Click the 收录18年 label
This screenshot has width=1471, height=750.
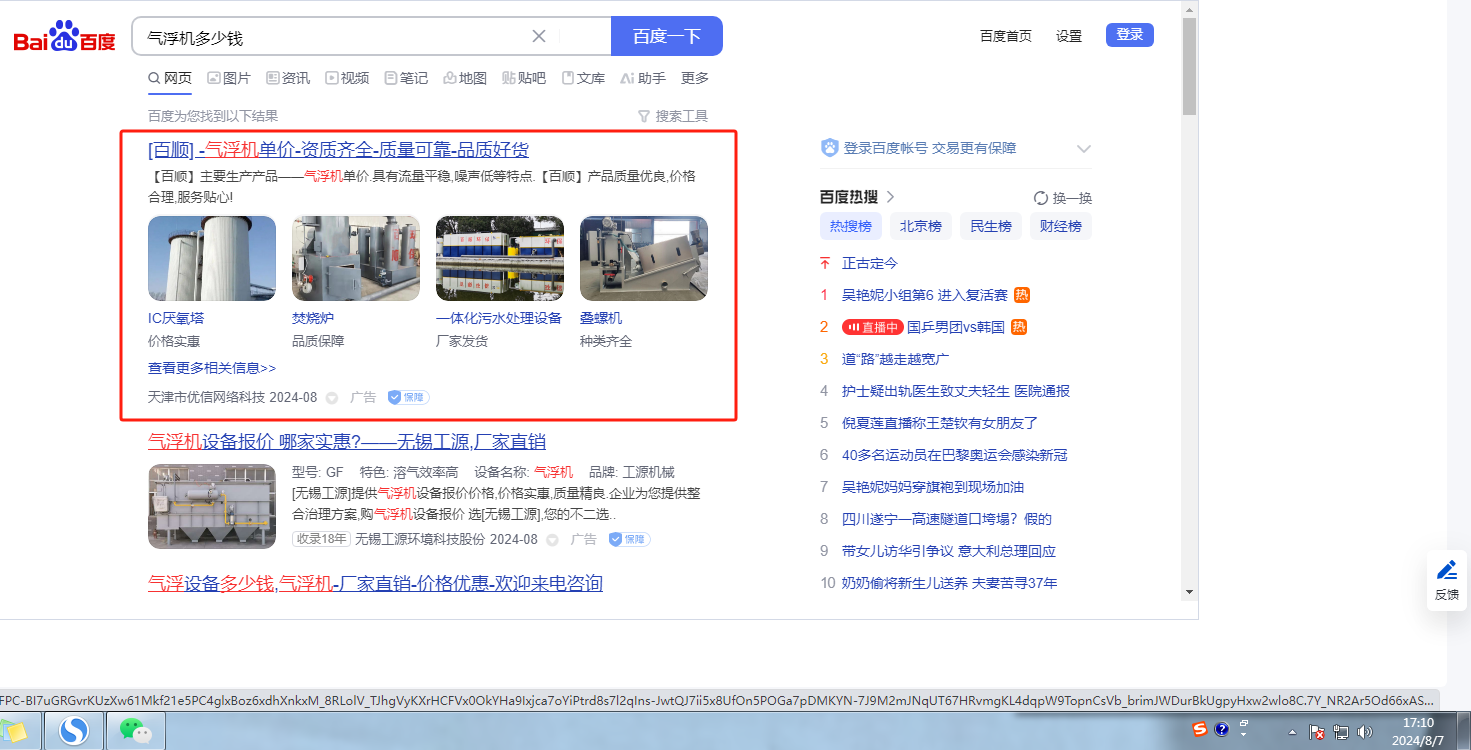click(321, 539)
